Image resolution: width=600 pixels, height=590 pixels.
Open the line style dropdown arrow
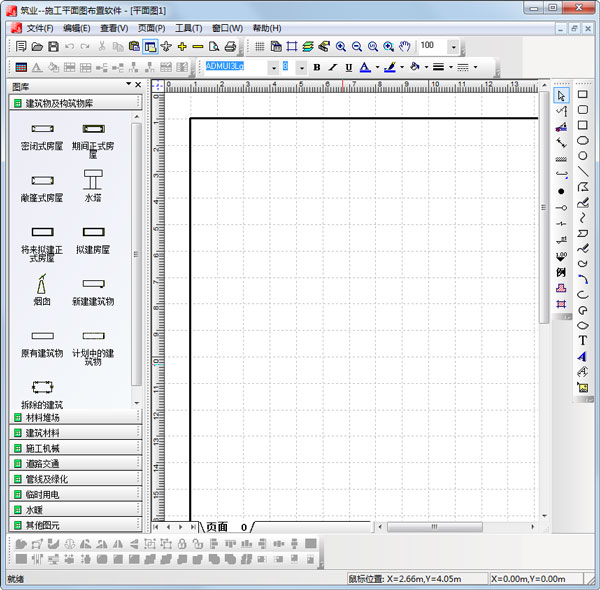475,67
